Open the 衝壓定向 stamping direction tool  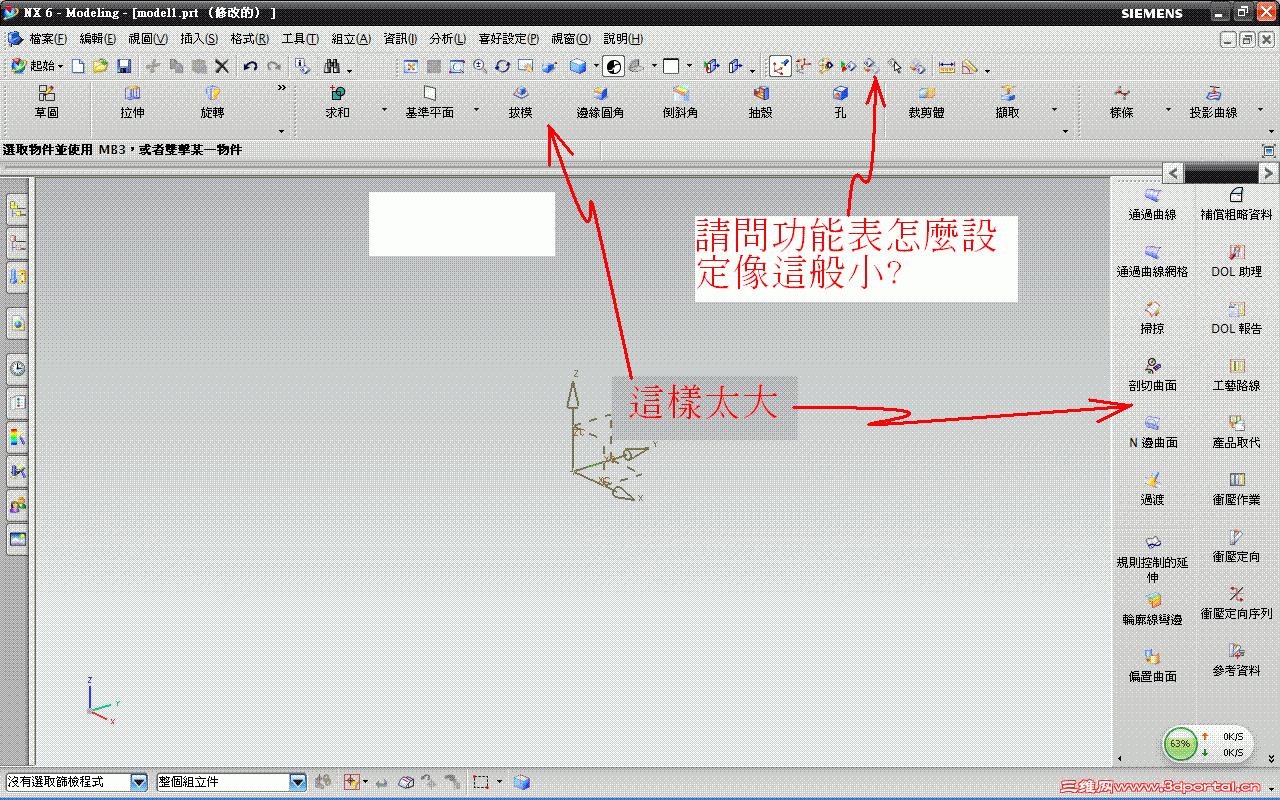1236,546
